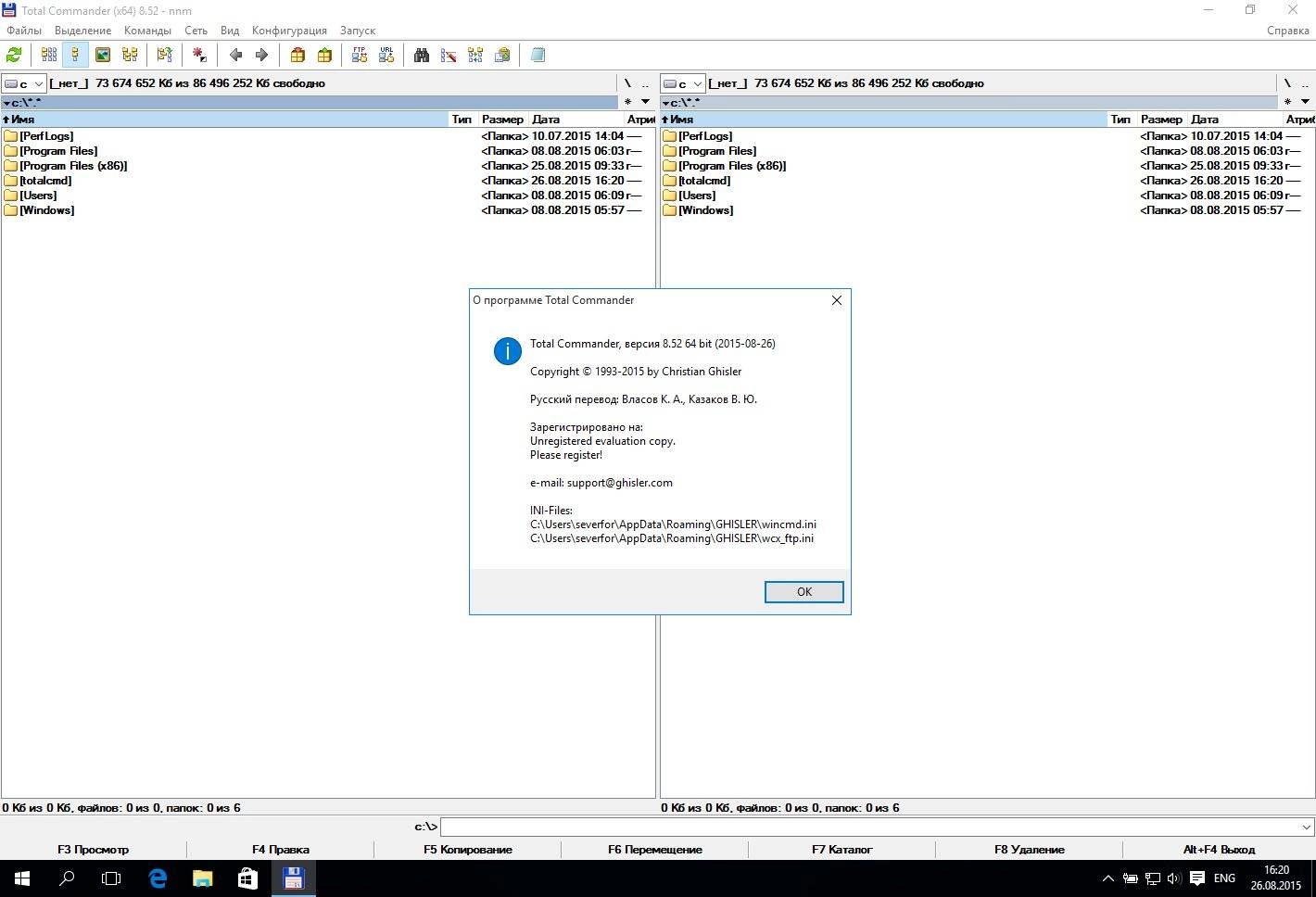Viewport: 1316px width, 897px height.
Task: Open the Notepad toolbar icon
Action: 538,56
